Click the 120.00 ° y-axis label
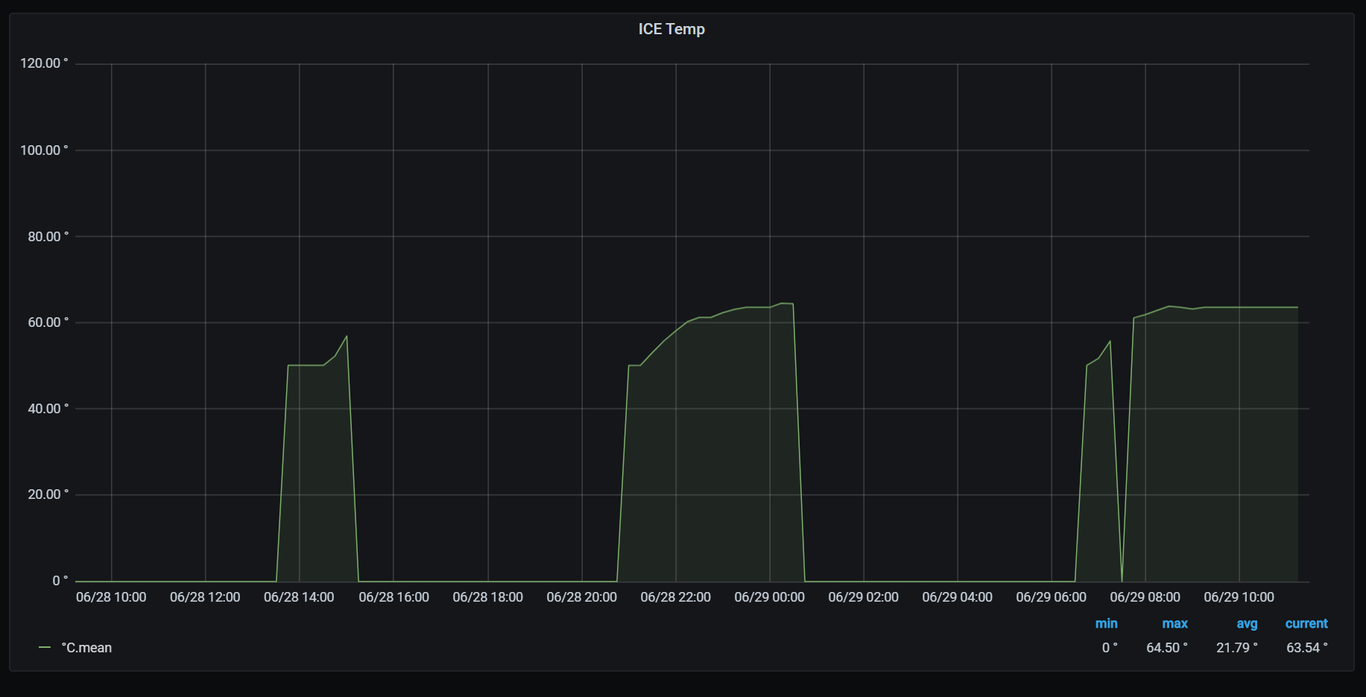The width and height of the screenshot is (1366, 697). pos(45,64)
